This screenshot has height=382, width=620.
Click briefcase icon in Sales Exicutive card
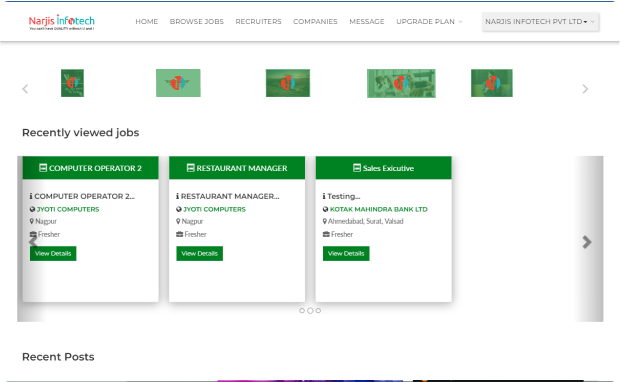click(326, 234)
